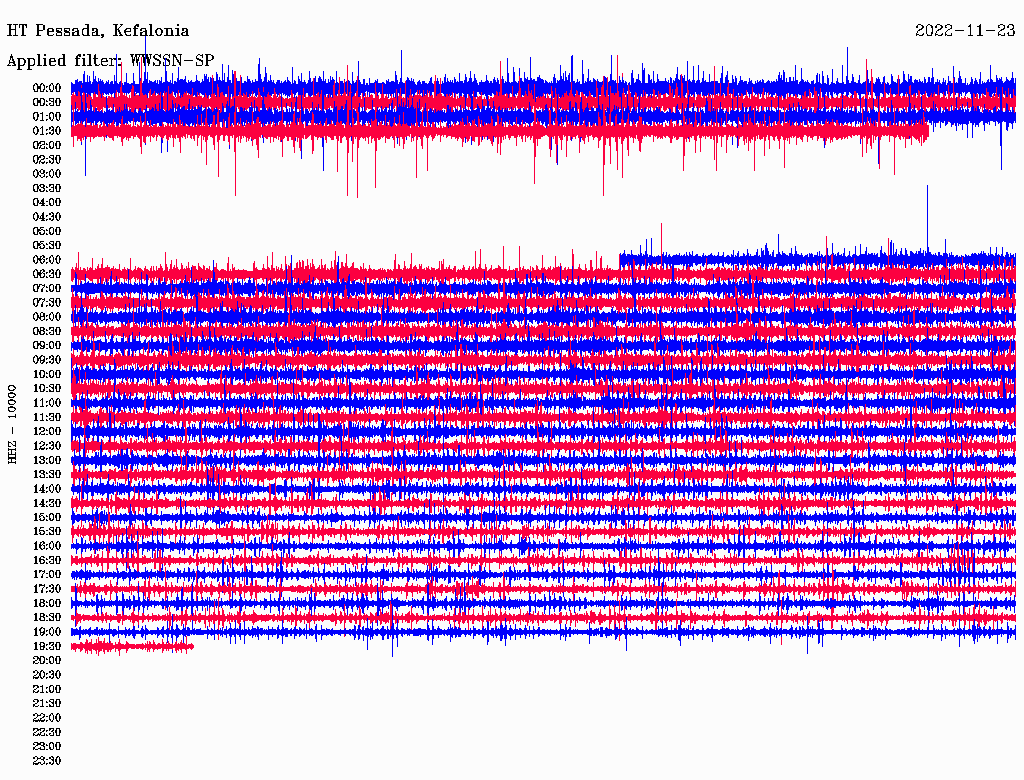
Task: Click the 21:00 time marker
Action: coord(47,689)
